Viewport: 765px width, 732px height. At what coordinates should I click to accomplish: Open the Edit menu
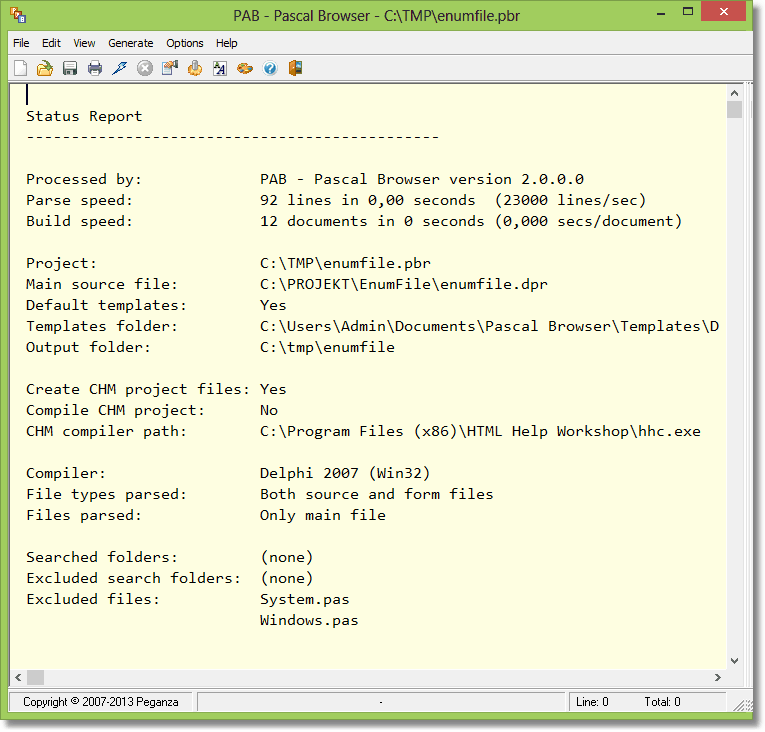51,43
